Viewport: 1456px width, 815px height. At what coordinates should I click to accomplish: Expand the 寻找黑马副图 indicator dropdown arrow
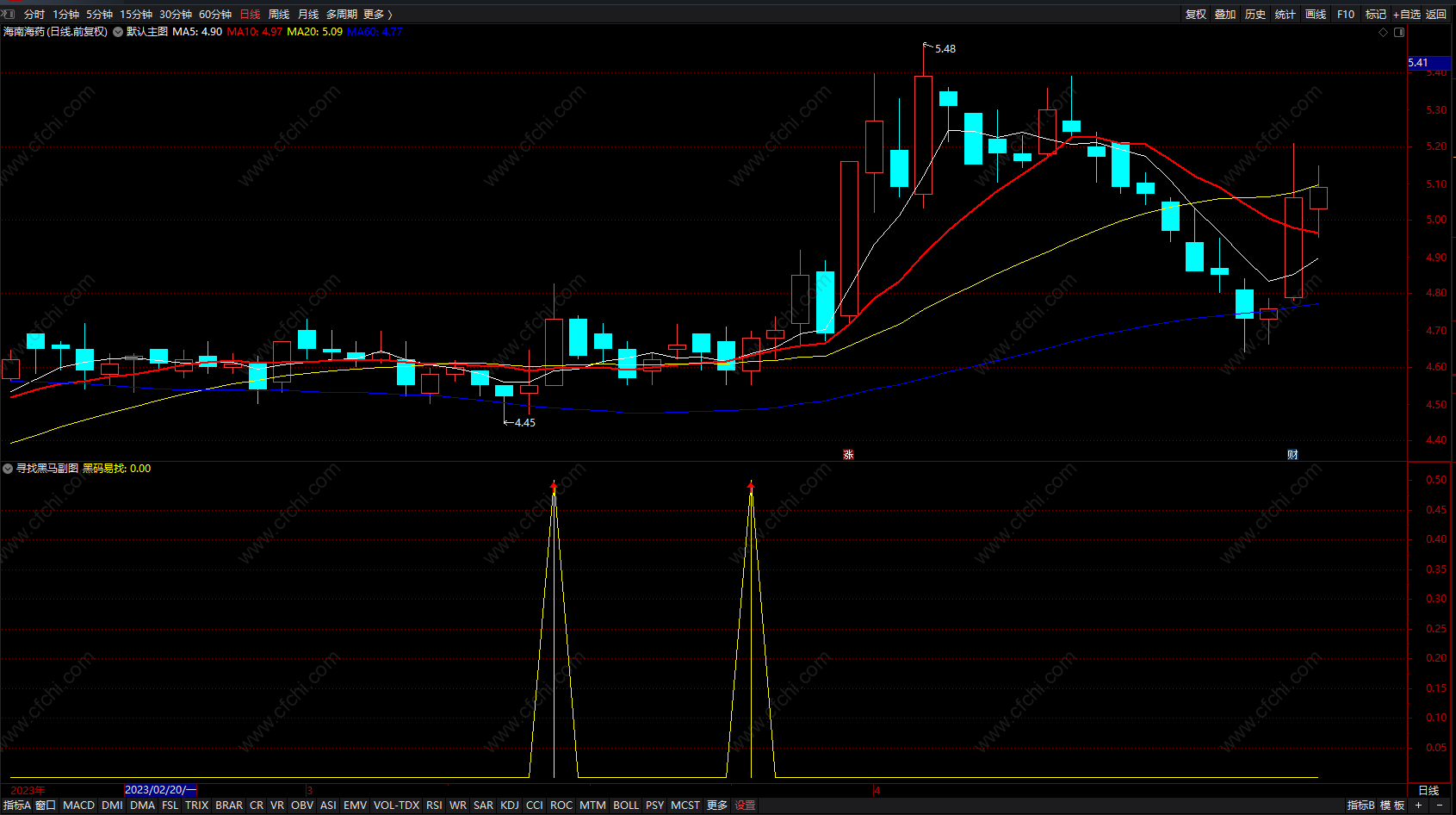pos(8,469)
